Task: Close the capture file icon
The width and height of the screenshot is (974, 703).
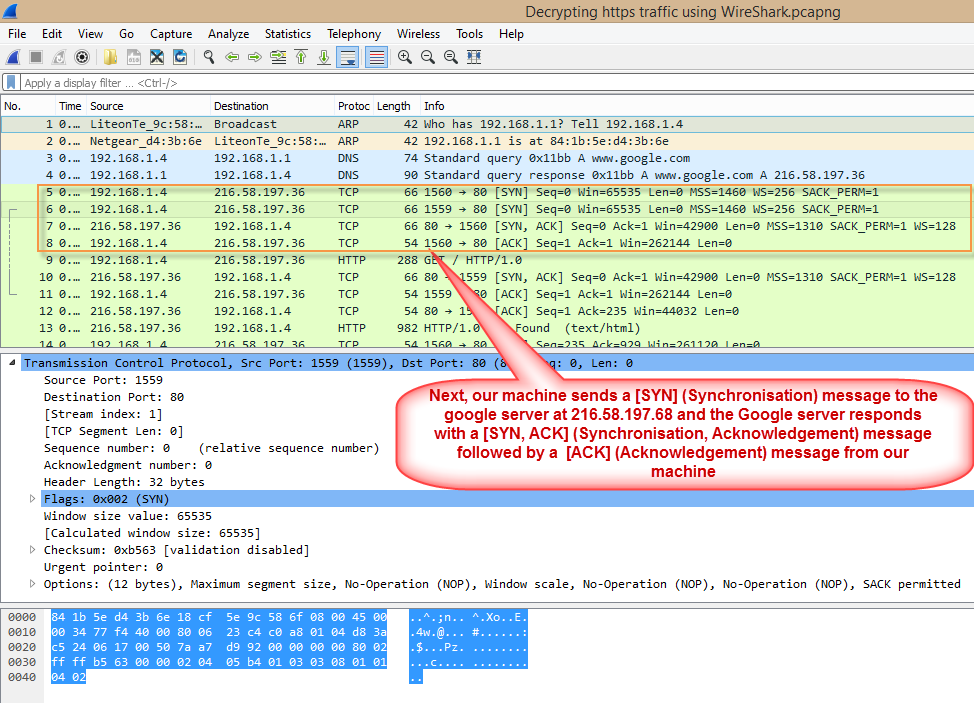Action: coord(157,57)
